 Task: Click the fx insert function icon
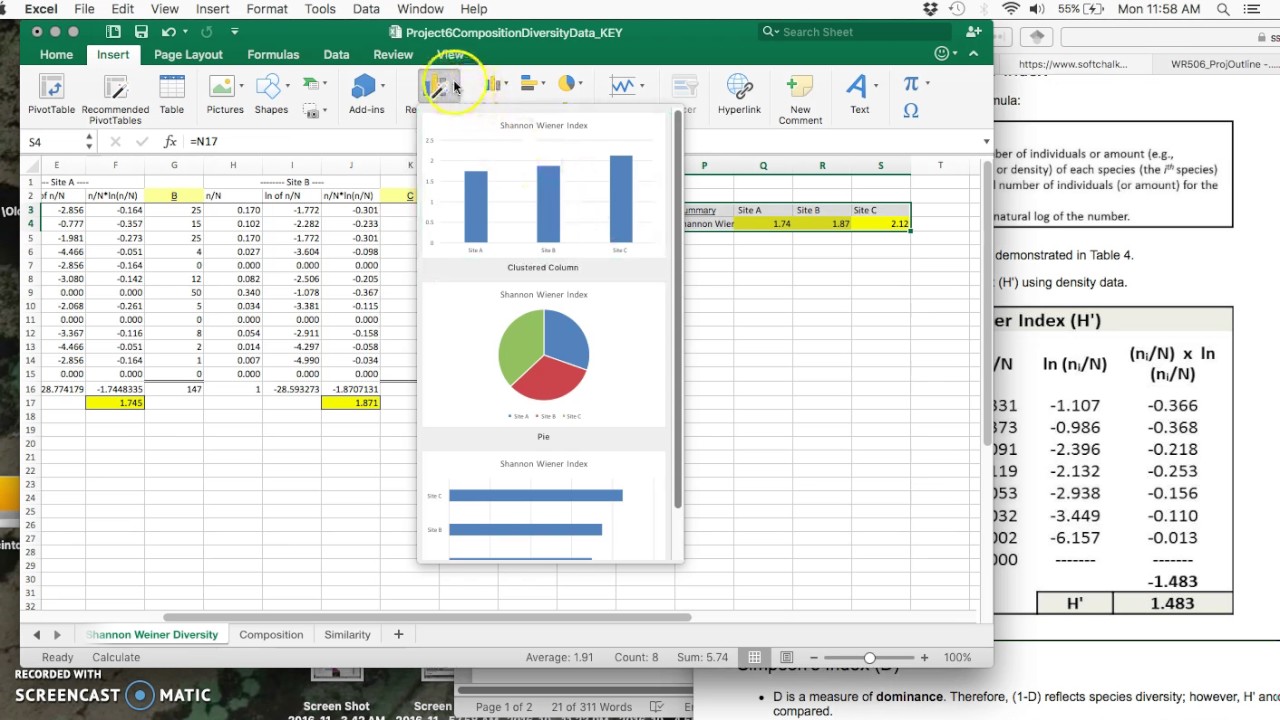[x=170, y=142]
